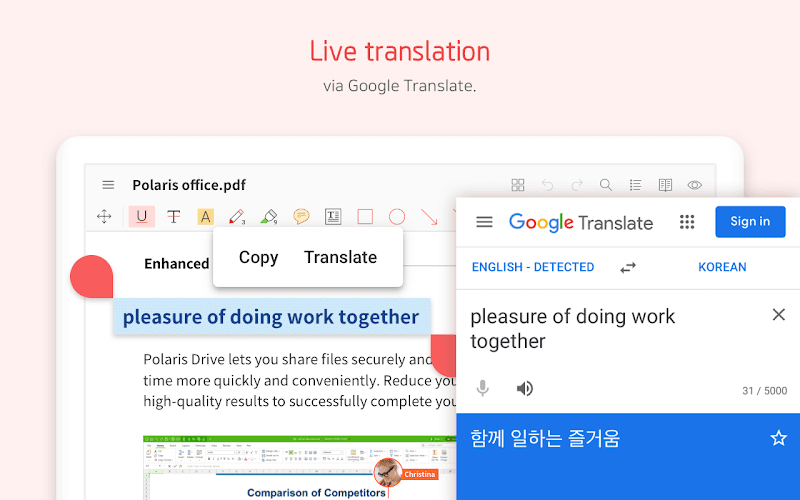Click the '31 / 5000' character counter

(x=764, y=391)
